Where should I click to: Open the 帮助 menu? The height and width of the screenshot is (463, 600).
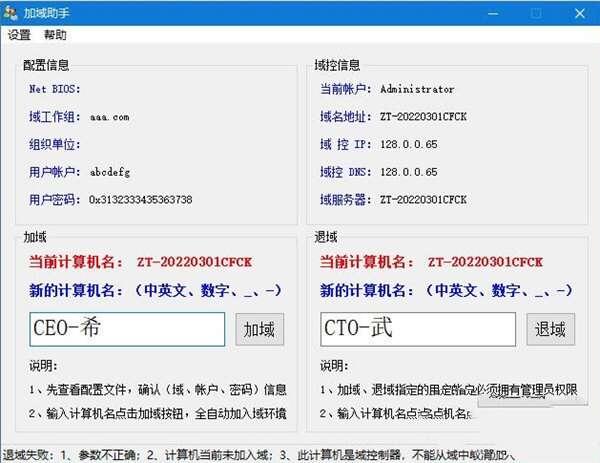55,35
